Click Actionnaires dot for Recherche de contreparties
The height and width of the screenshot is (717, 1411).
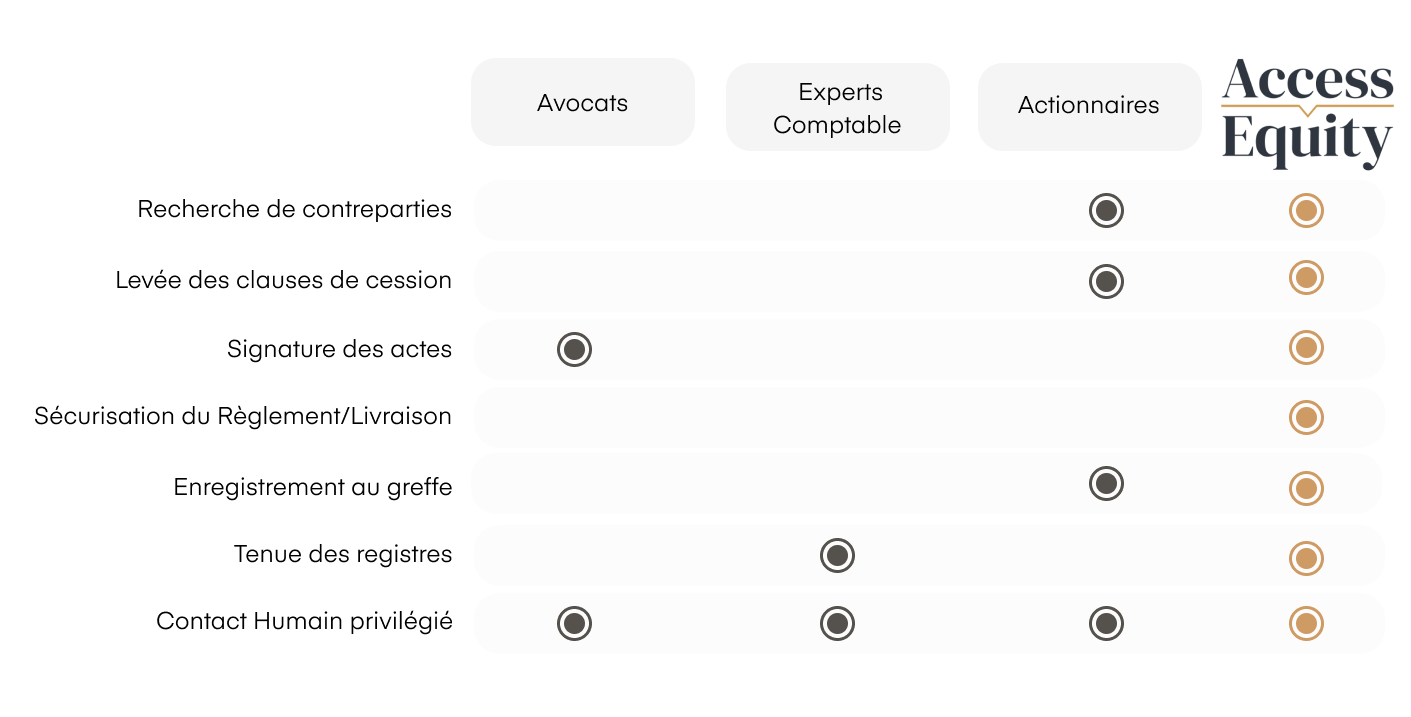(1106, 211)
